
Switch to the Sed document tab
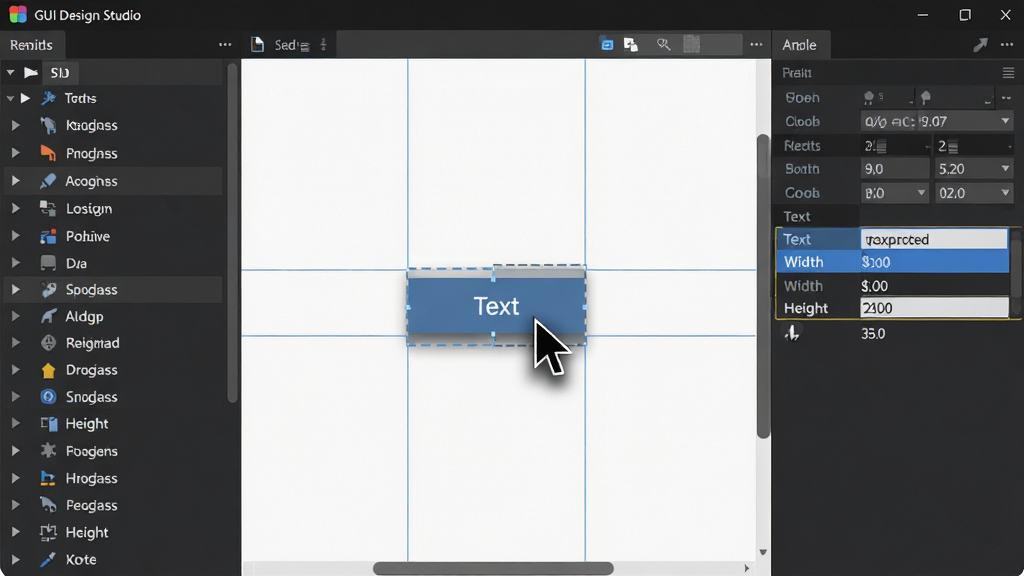(x=293, y=45)
